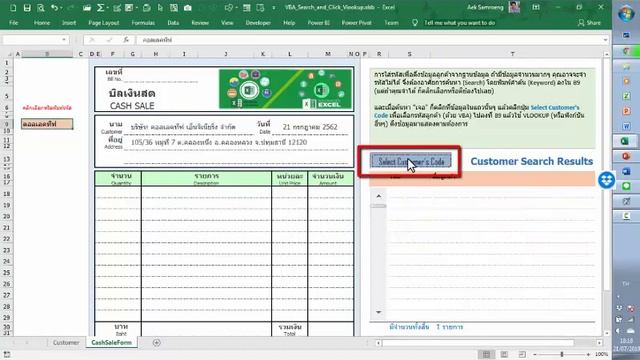Click the Dropbox badge icon
Viewport: 640px width, 360px height.
click(x=607, y=180)
